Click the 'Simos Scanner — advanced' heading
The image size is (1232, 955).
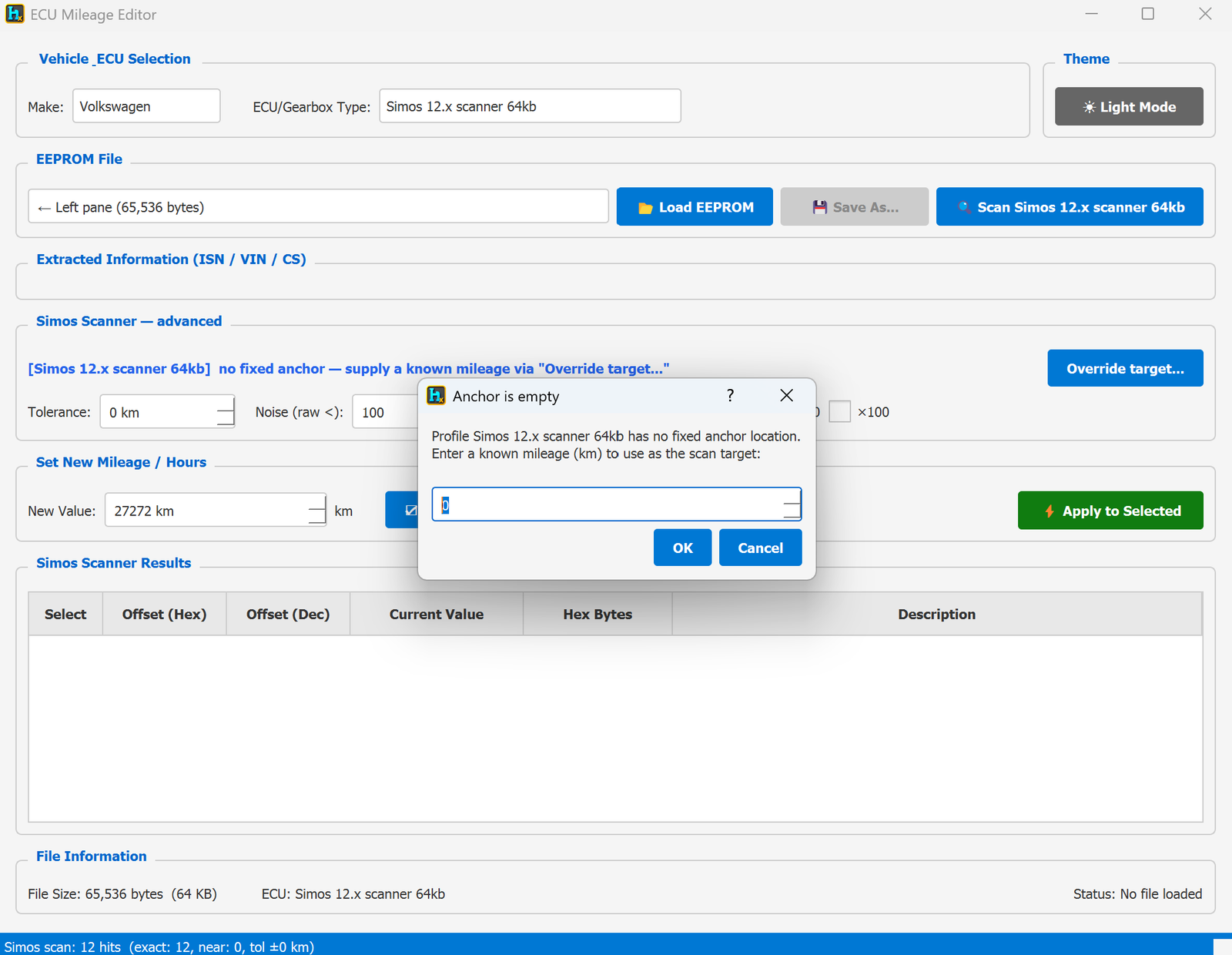point(129,320)
